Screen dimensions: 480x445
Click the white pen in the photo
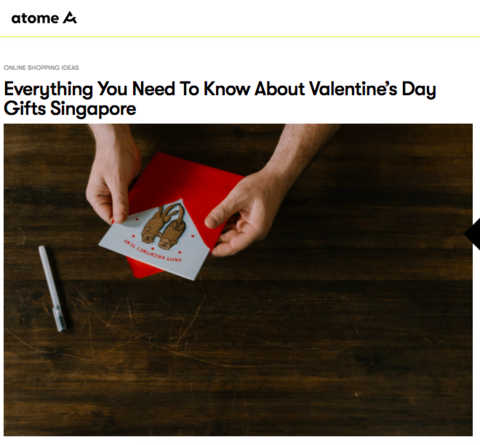[x=52, y=288]
